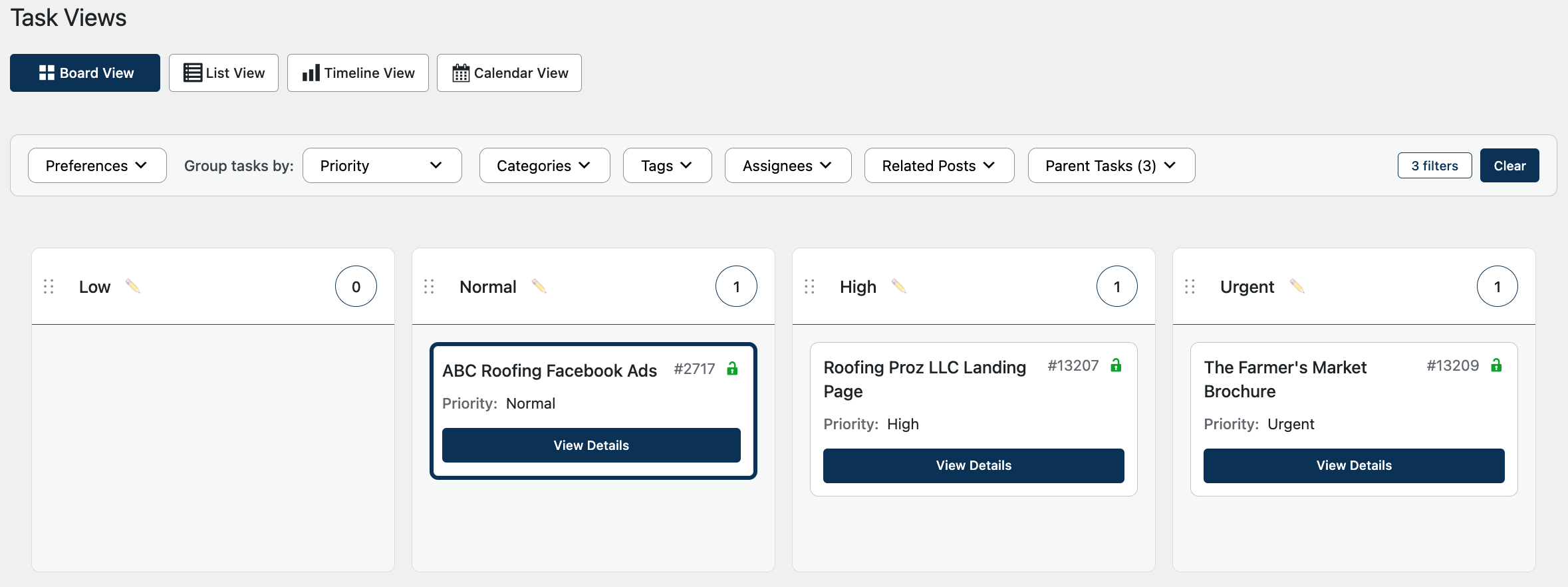
Task: Clear all active filters
Action: click(x=1509, y=165)
